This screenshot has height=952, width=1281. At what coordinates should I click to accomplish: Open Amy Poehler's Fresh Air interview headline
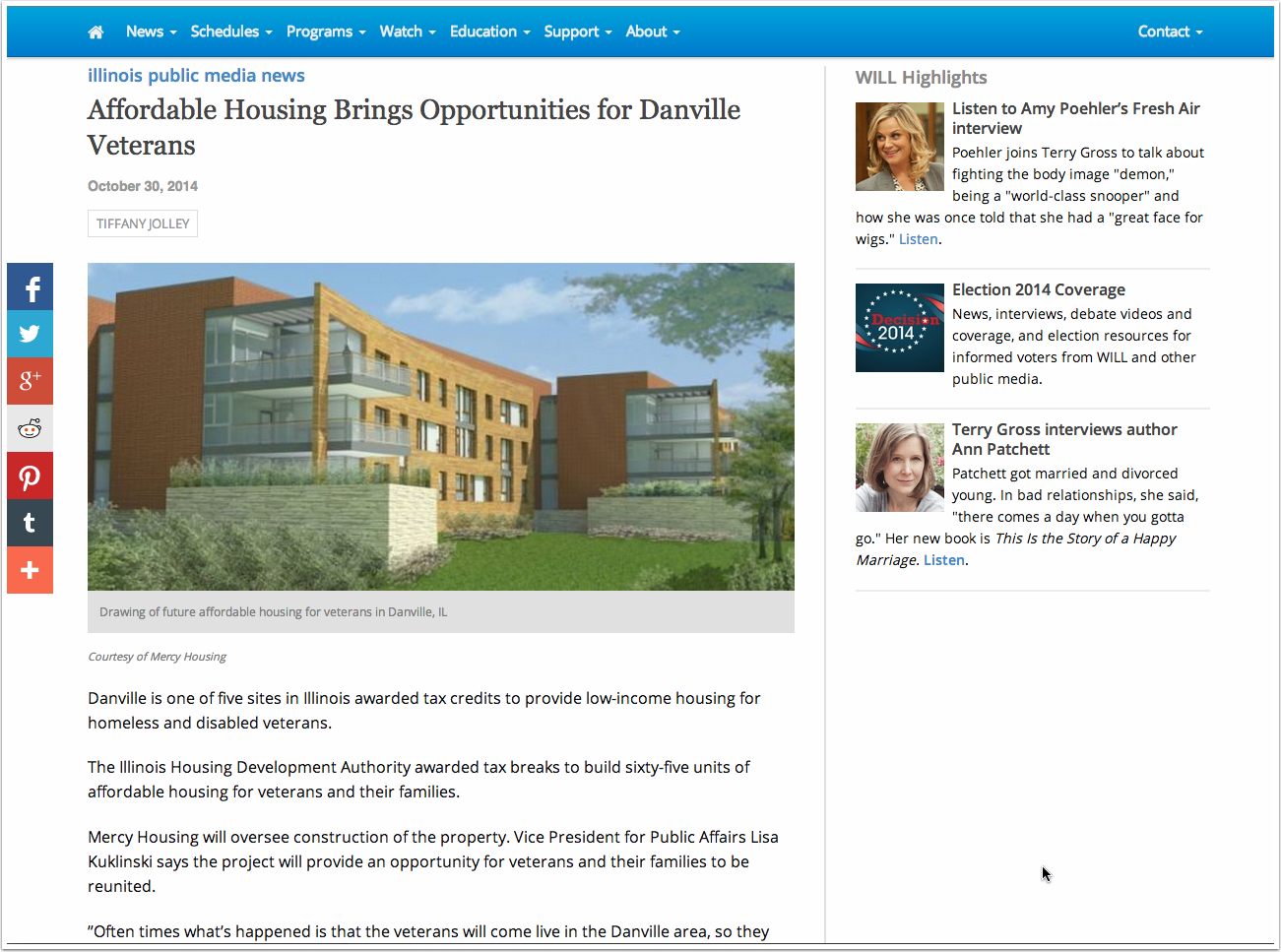[x=1075, y=118]
